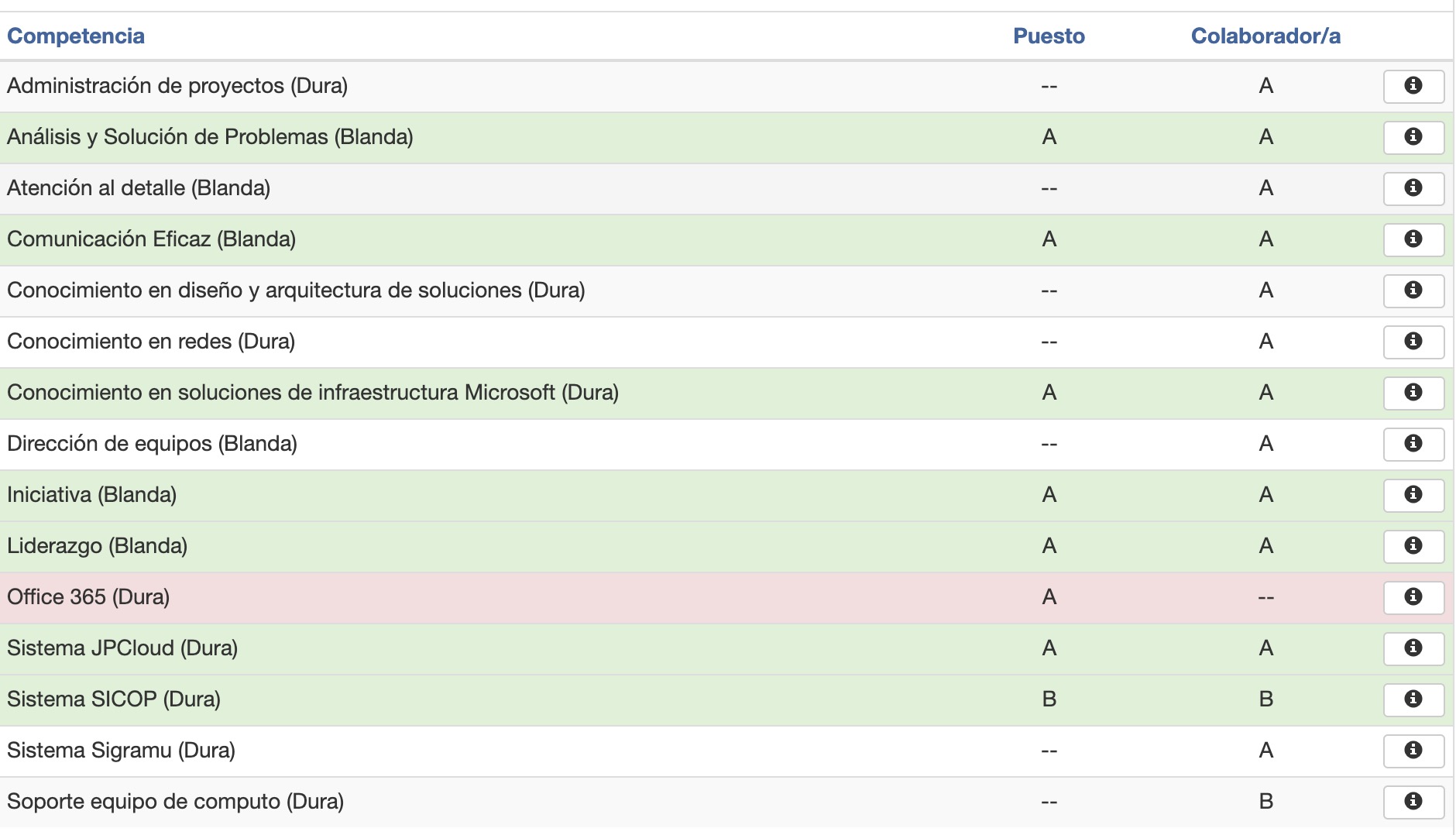Click the Sistema SICOP (Dura) competency text
The height and width of the screenshot is (835, 1456).
coord(114,699)
